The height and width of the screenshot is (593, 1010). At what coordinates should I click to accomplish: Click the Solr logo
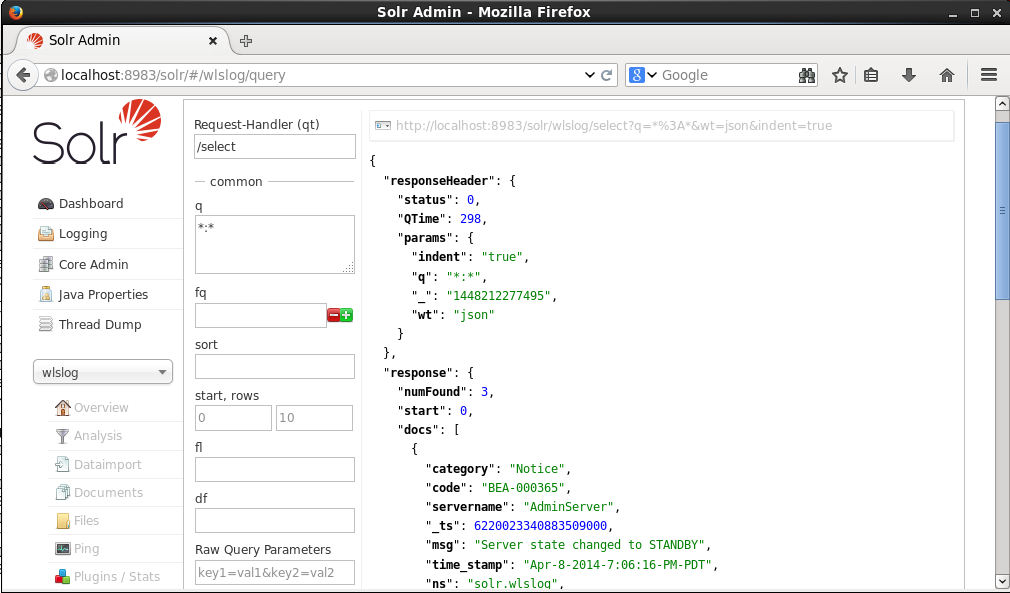pyautogui.click(x=97, y=133)
